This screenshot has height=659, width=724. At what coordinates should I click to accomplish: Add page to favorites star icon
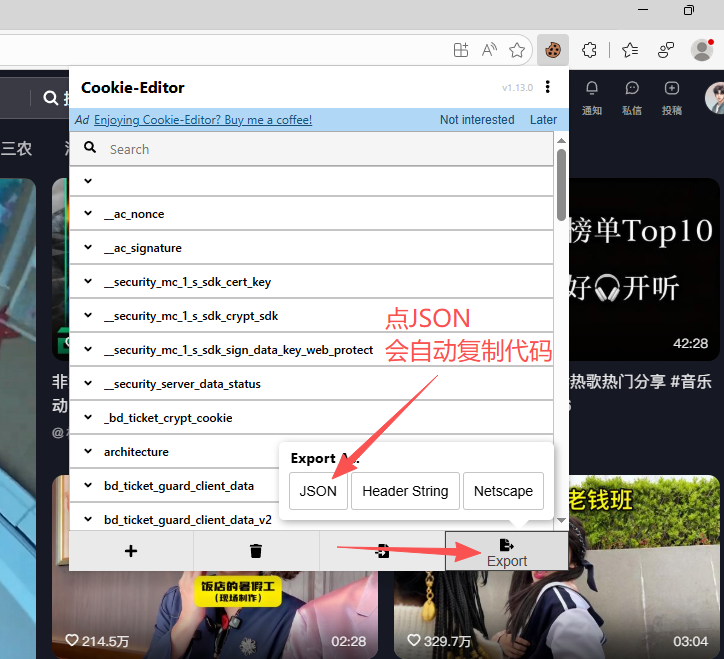517,49
